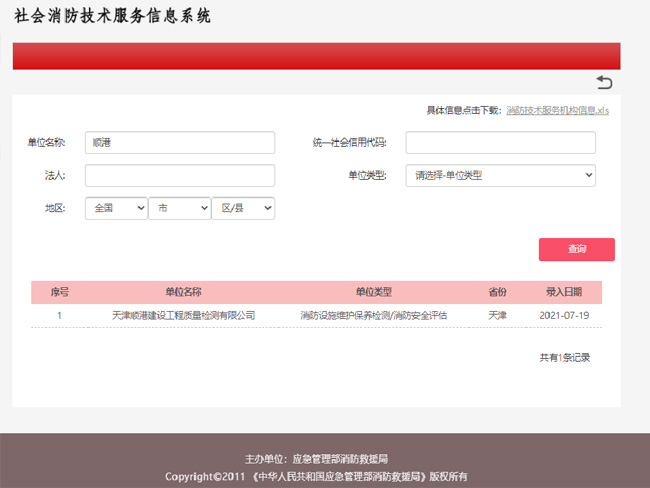Viewport: 650px width, 488px height.
Task: Click the 社会消防技术服务信息系统 page title
Action: (113, 17)
